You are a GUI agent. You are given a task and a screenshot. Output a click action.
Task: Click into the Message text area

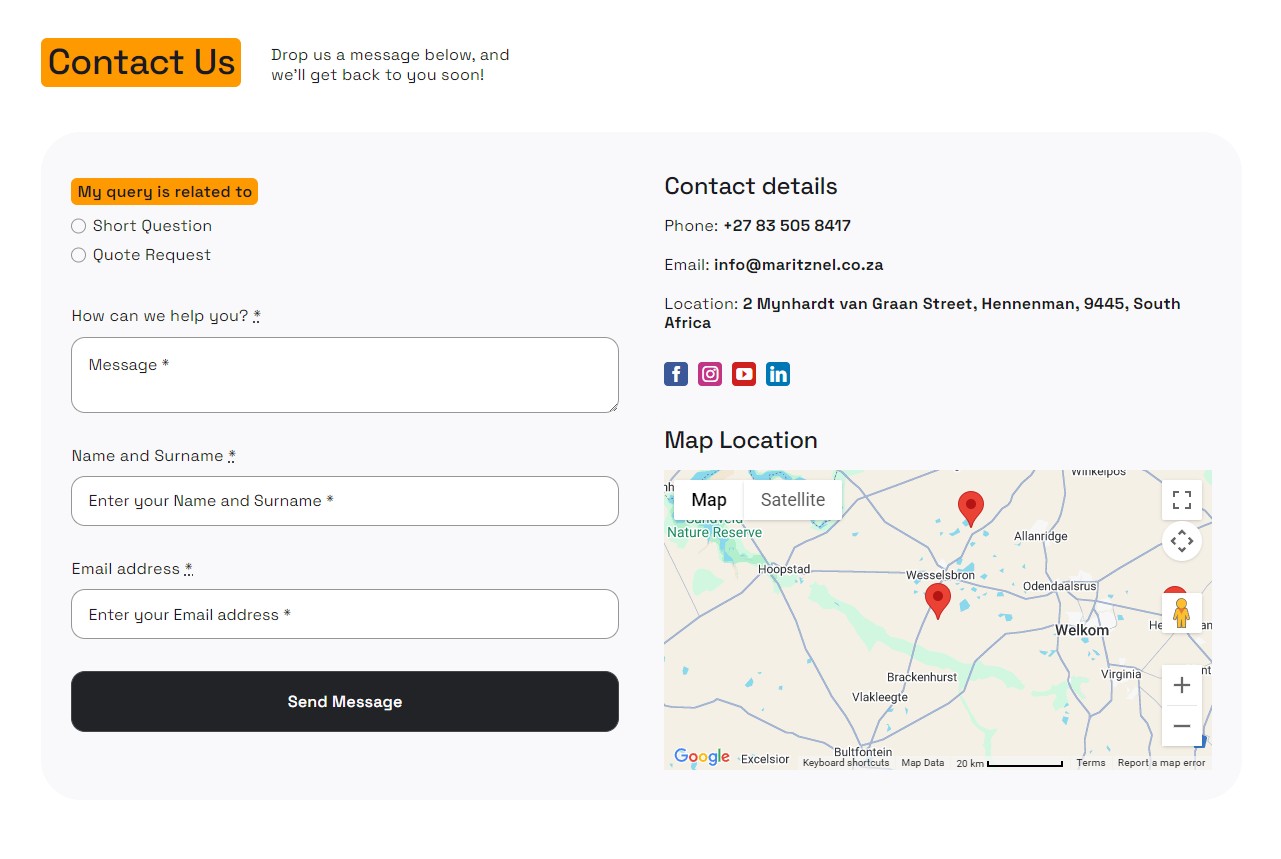[x=345, y=375]
